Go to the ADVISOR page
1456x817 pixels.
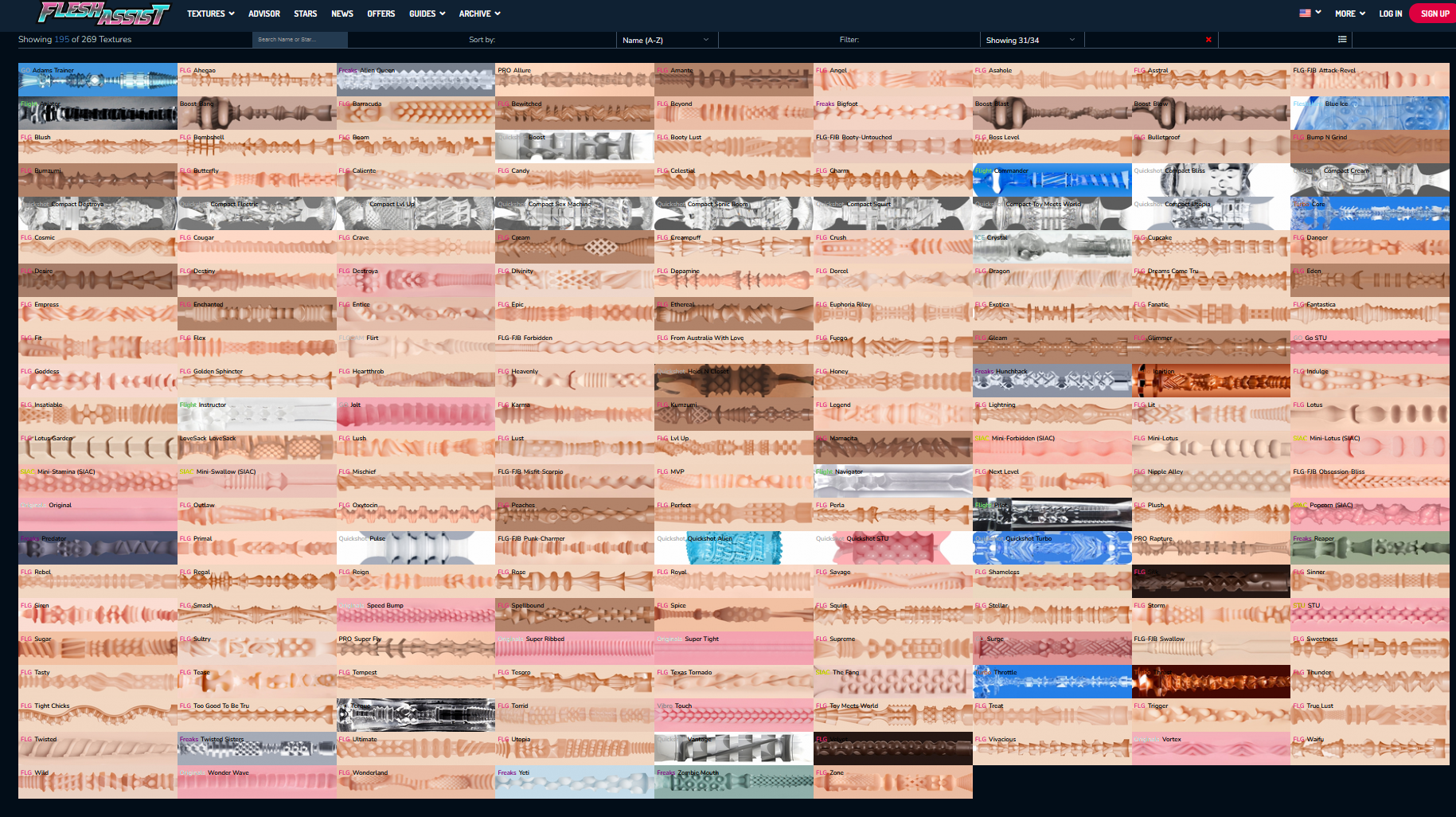(264, 14)
